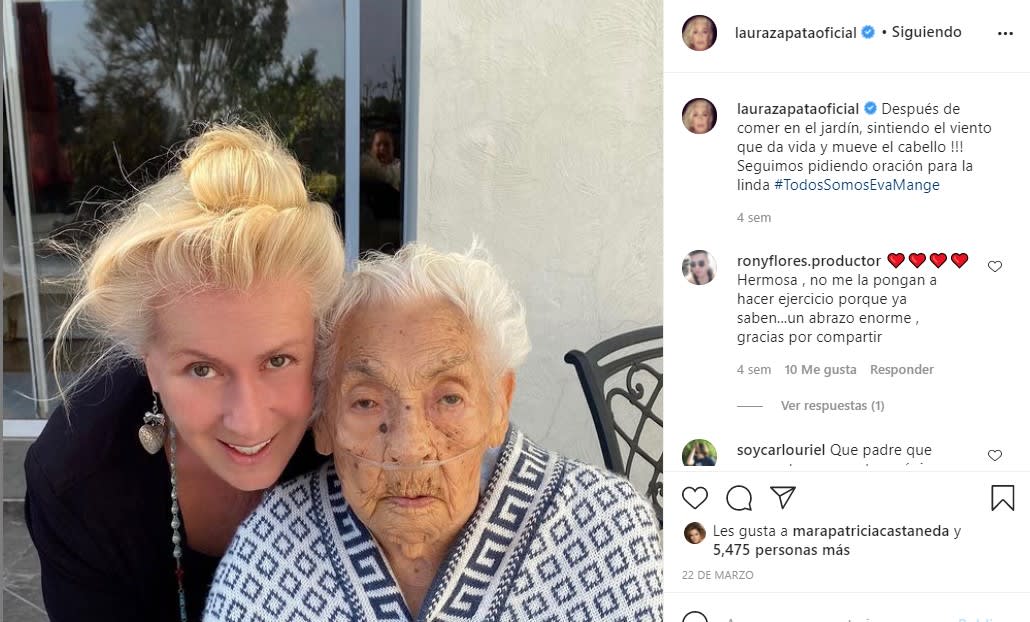Image resolution: width=1030 pixels, height=622 pixels.
Task: Share post via paper plane icon
Action: tap(783, 497)
